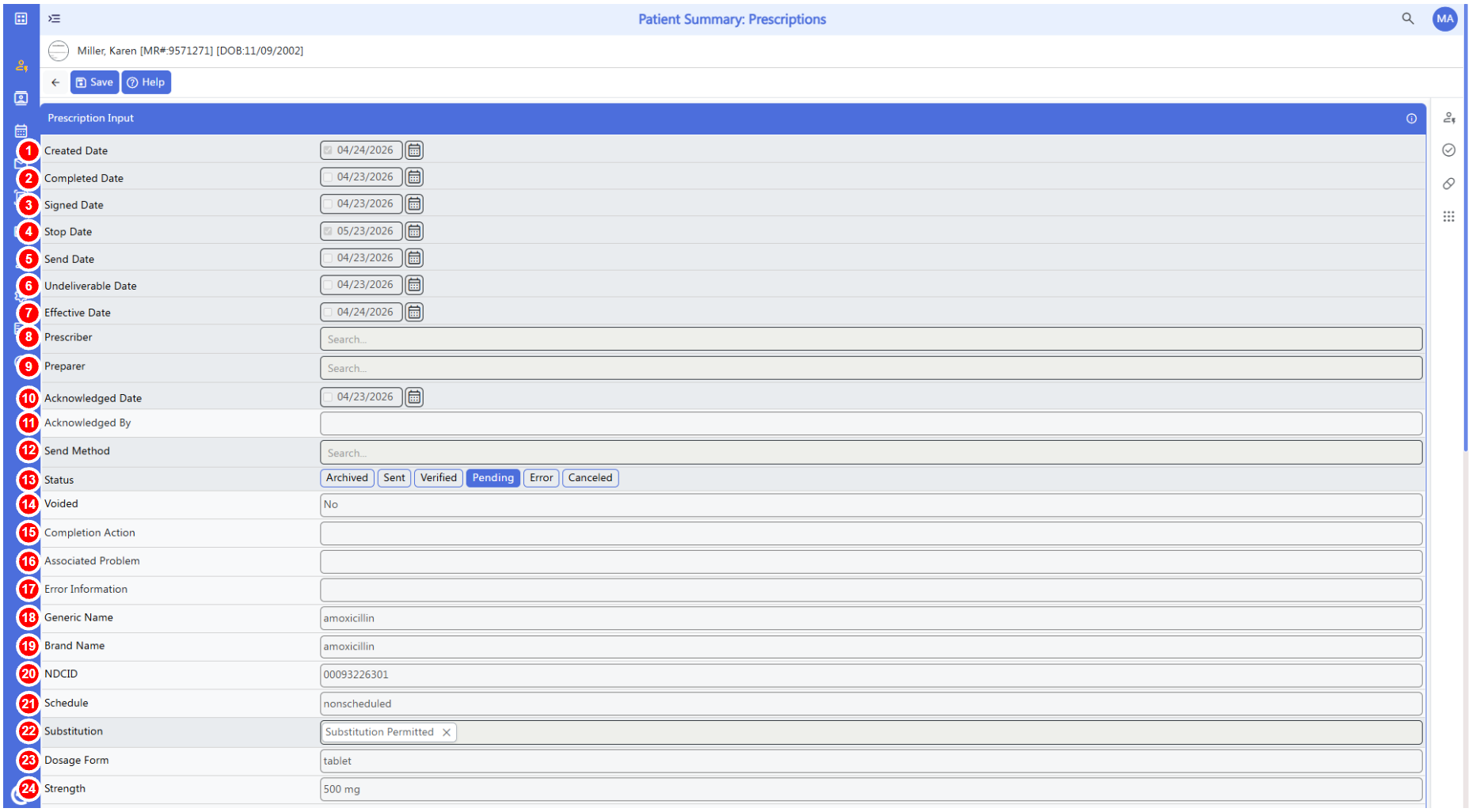
Task: Remove the Substitution Permitted tag
Action: (447, 733)
